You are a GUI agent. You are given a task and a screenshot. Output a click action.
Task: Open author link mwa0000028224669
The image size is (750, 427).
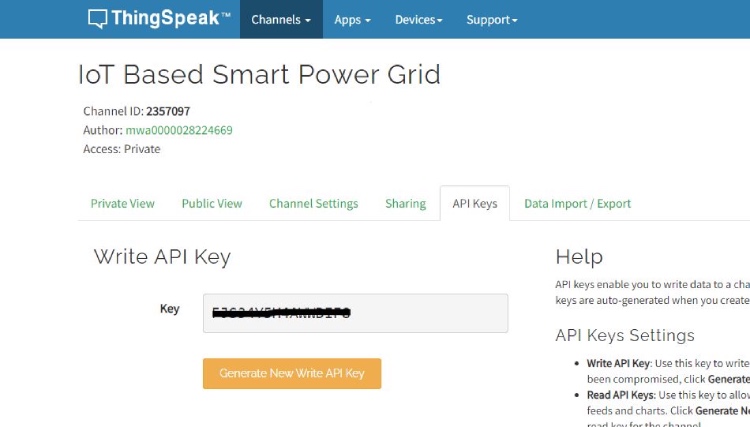point(179,130)
